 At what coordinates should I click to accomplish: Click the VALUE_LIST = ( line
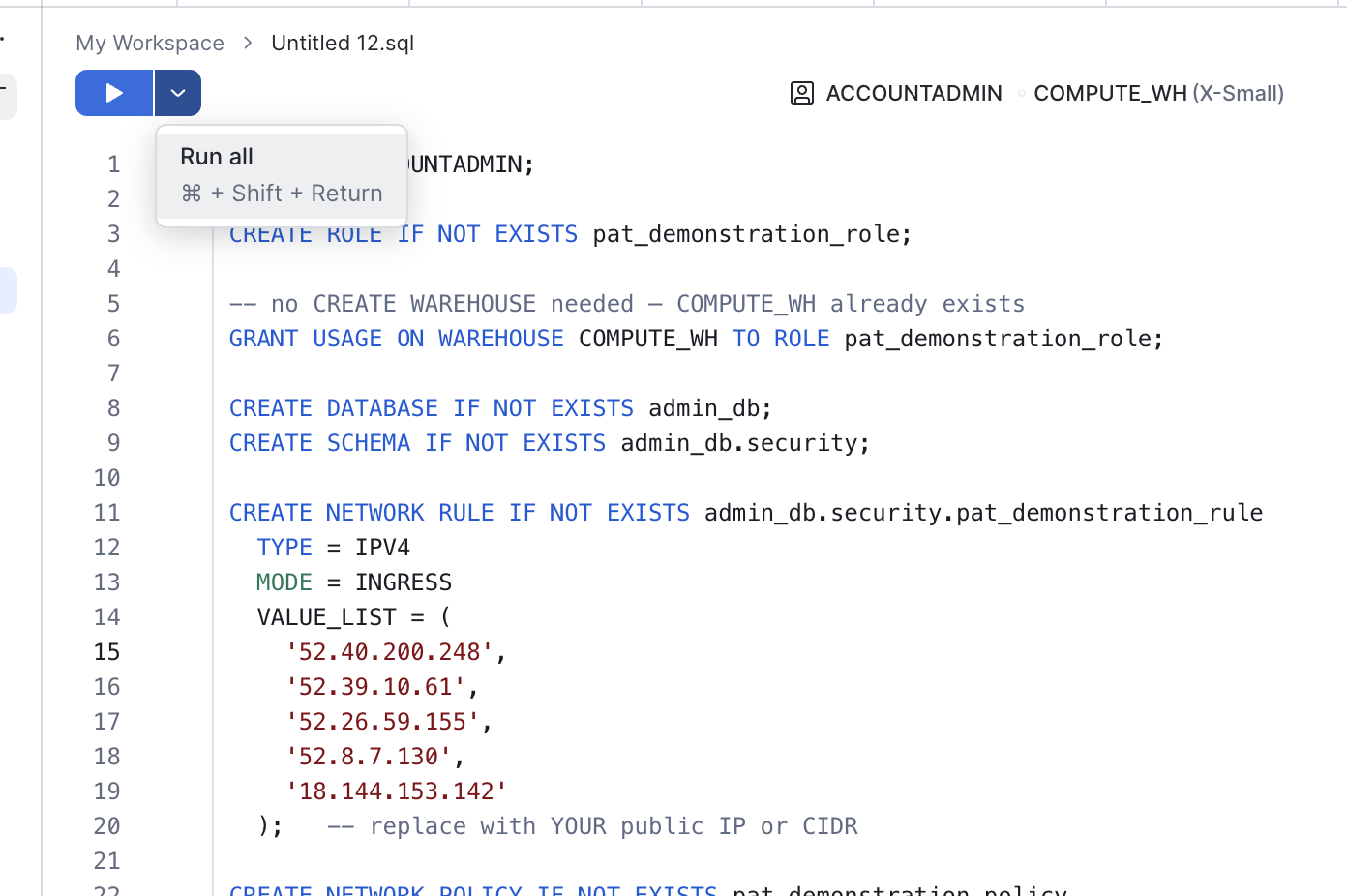(x=354, y=617)
